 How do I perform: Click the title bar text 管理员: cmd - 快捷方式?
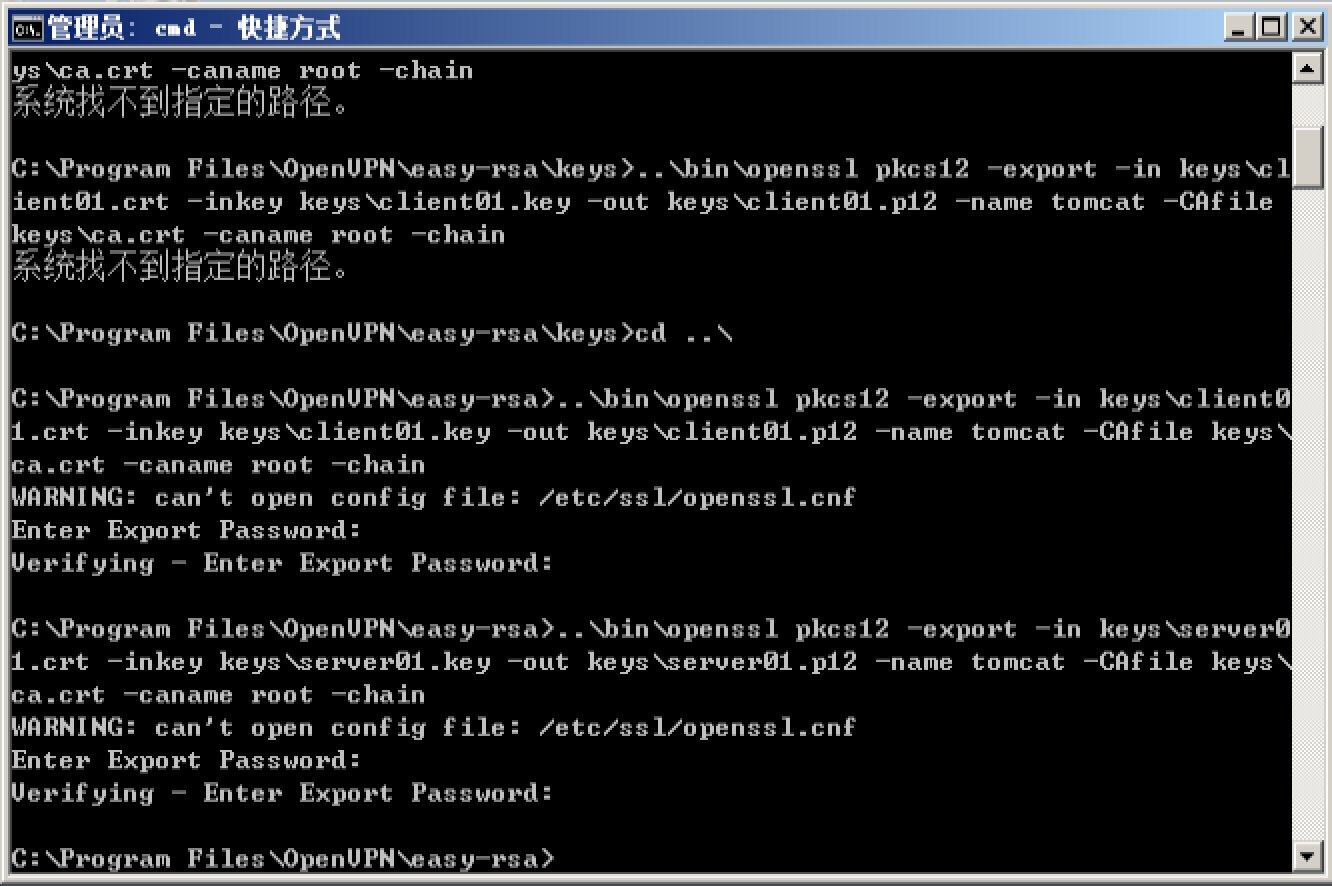(194, 28)
